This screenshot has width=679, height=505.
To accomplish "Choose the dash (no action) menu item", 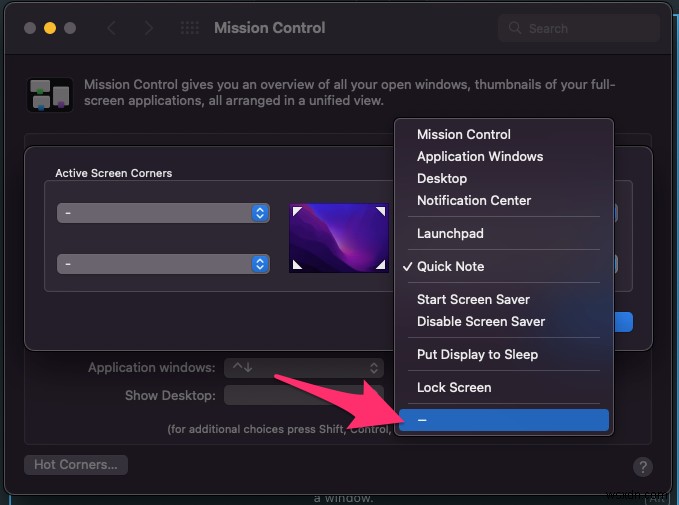I will click(x=504, y=420).
